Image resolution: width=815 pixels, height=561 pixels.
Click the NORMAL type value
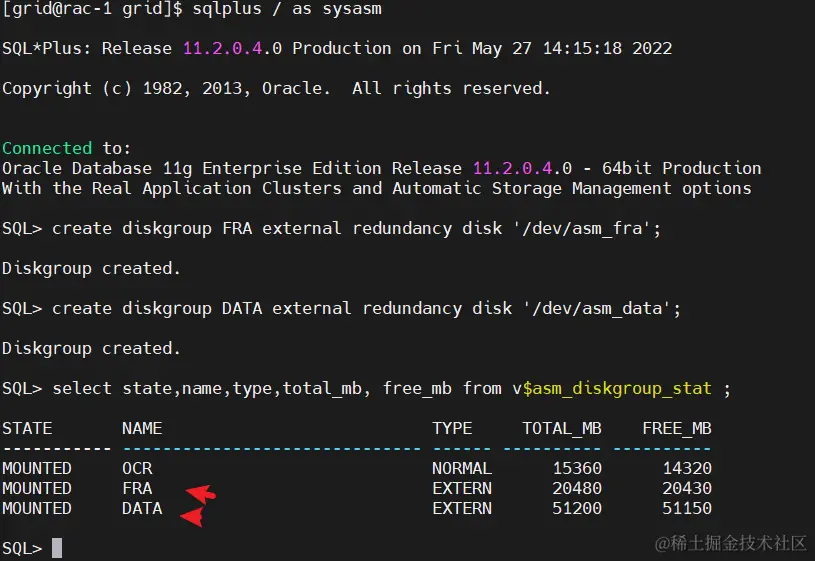462,468
